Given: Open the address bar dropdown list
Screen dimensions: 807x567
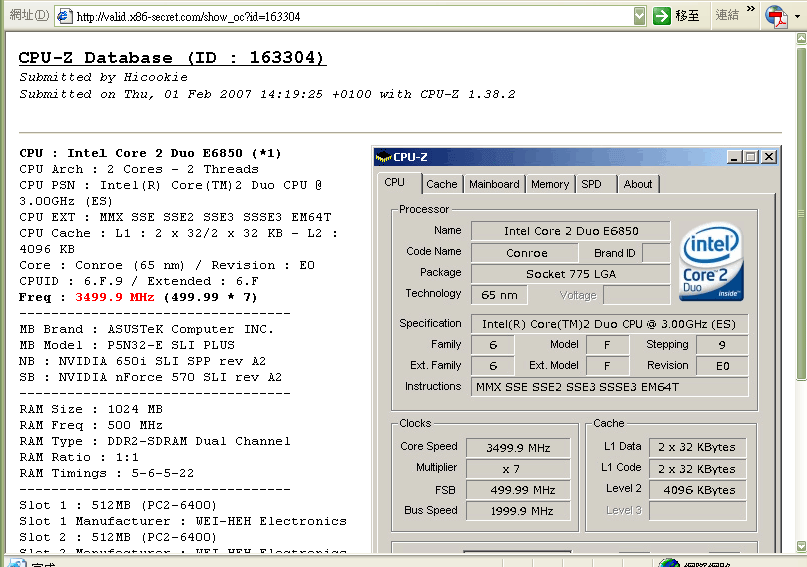Looking at the screenshot, I should click(639, 16).
